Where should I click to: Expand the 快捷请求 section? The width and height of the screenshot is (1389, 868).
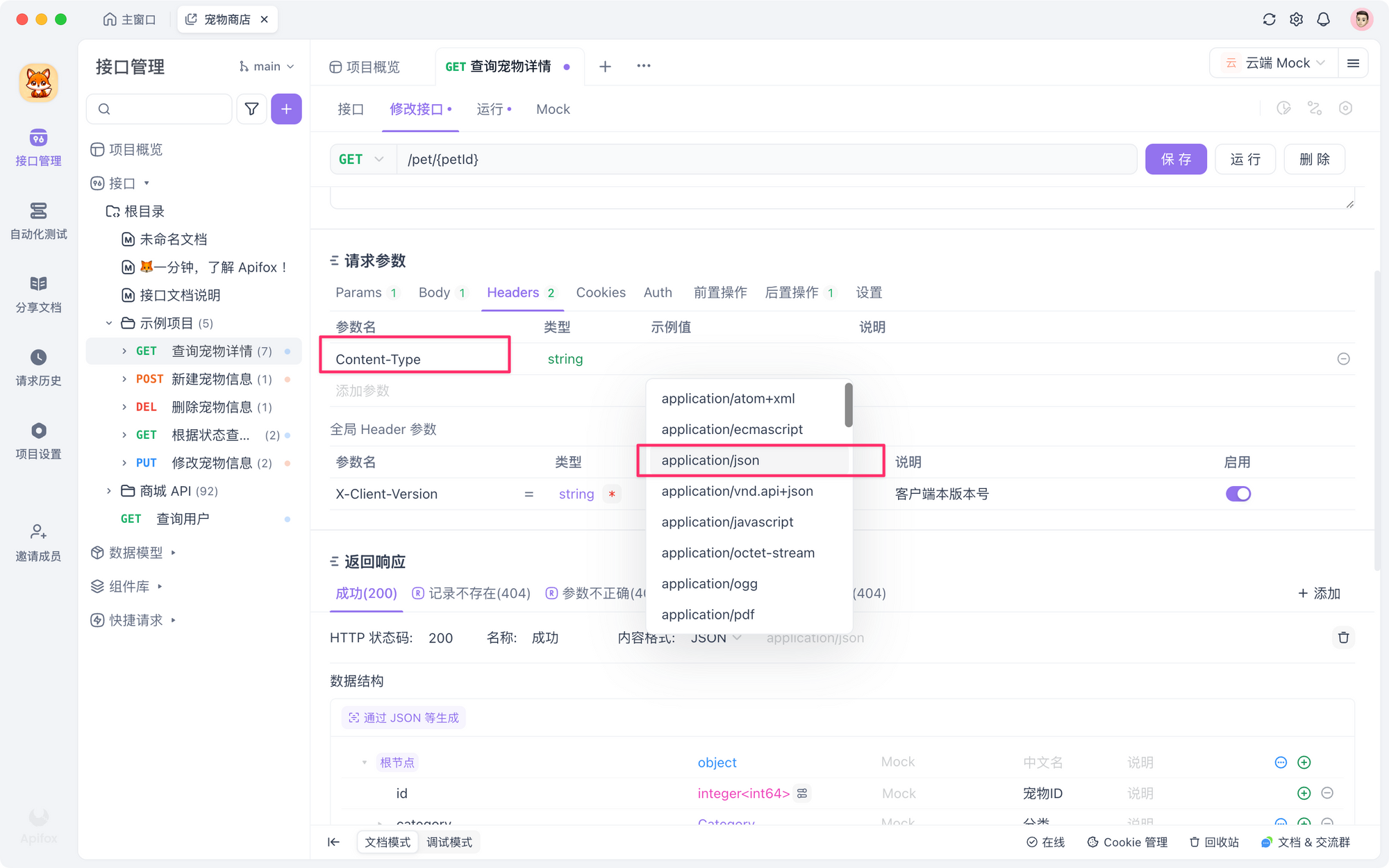tap(173, 620)
